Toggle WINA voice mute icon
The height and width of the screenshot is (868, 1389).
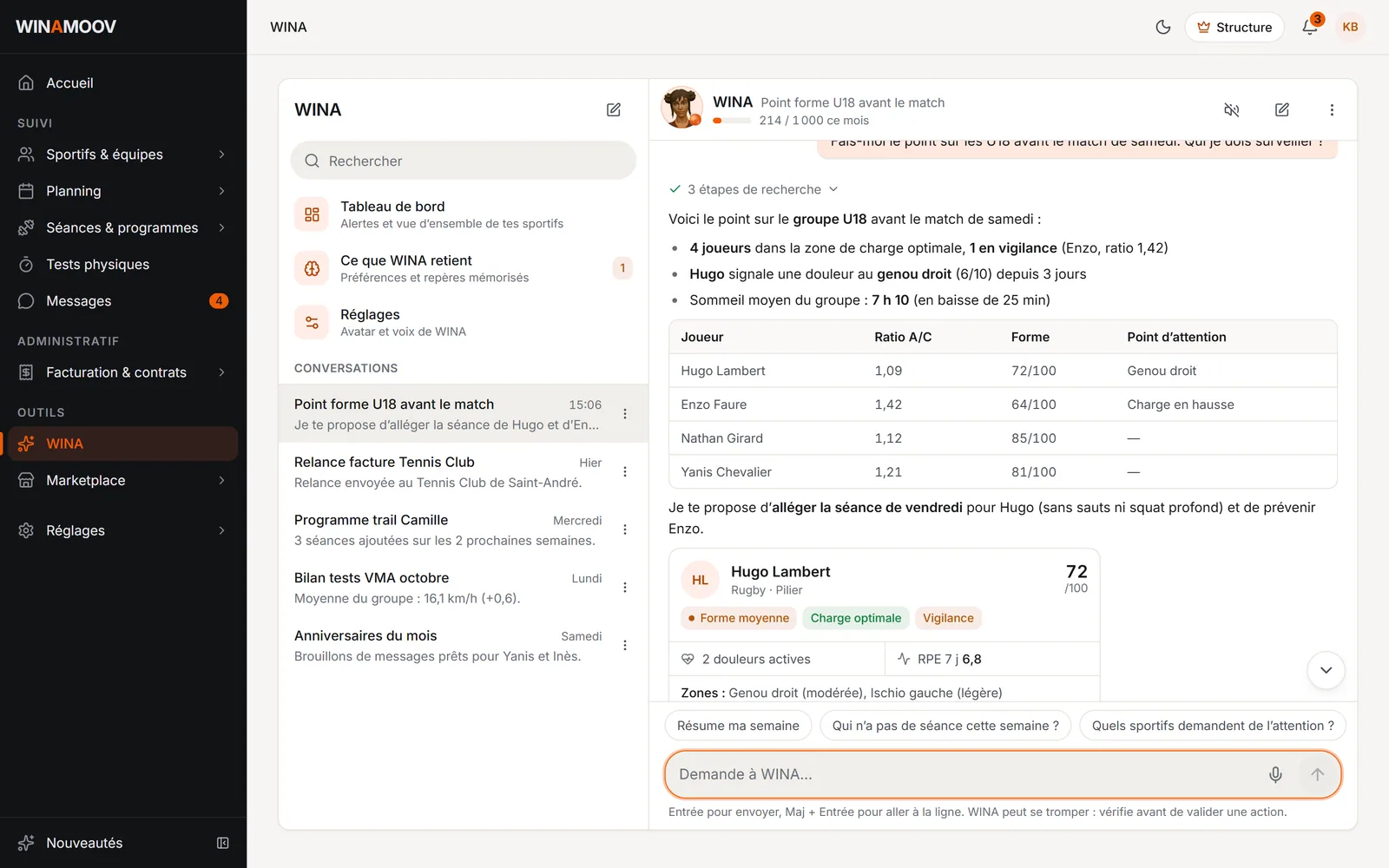tap(1231, 109)
